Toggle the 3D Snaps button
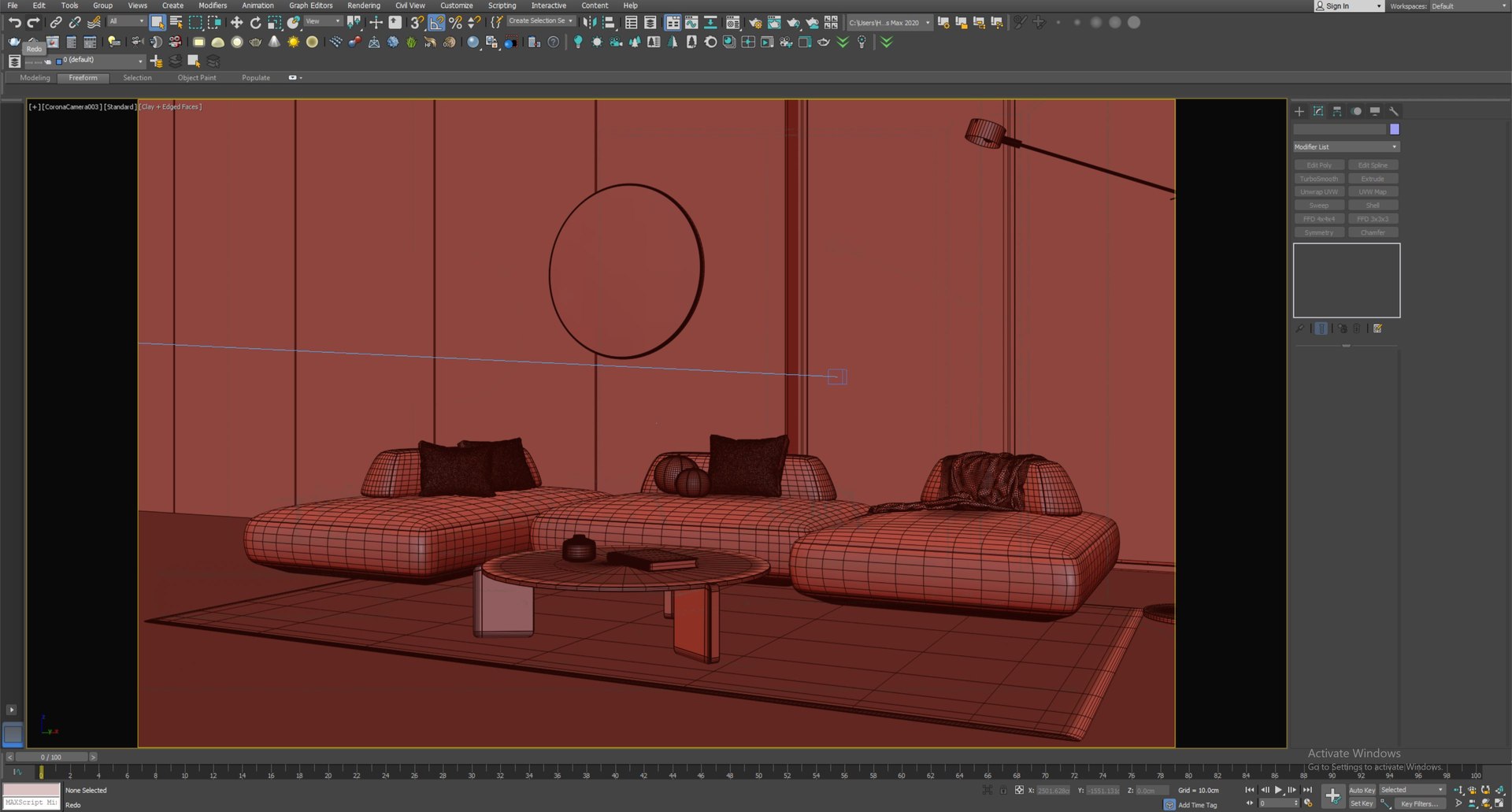This screenshot has width=1512, height=812. [417, 23]
